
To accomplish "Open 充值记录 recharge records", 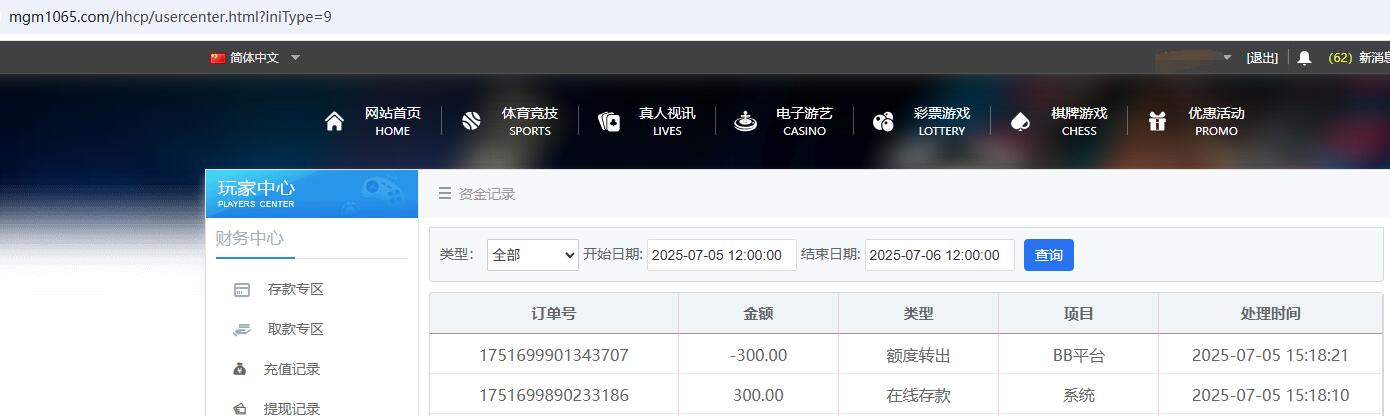I will tap(292, 369).
